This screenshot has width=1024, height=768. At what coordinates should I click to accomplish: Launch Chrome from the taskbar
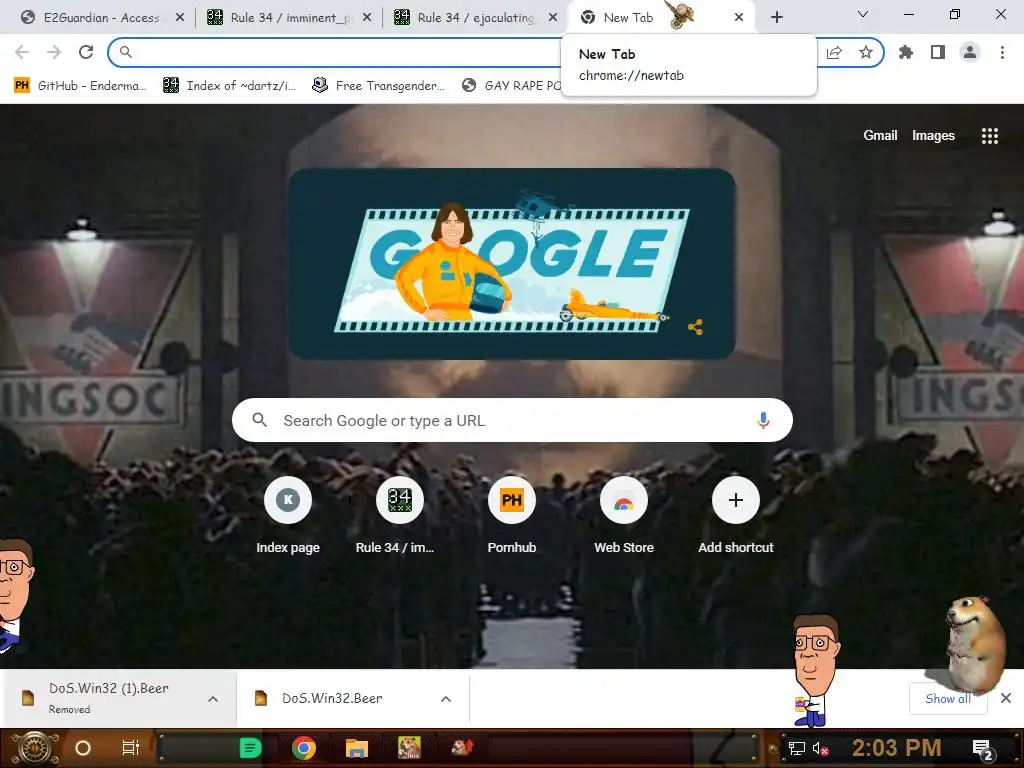[304, 748]
